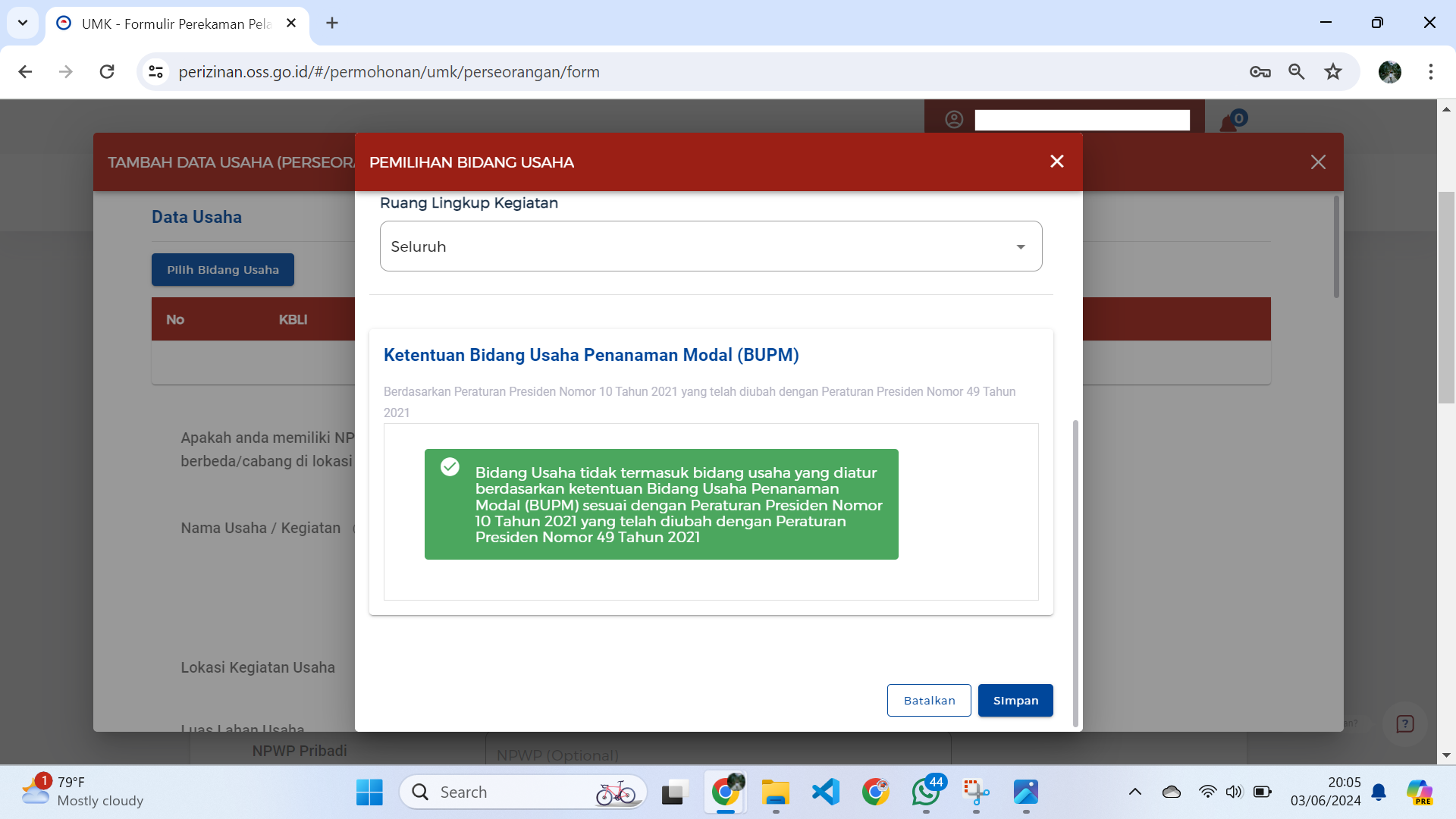
Task: Open the Chrome three-dot menu
Action: (x=1431, y=72)
